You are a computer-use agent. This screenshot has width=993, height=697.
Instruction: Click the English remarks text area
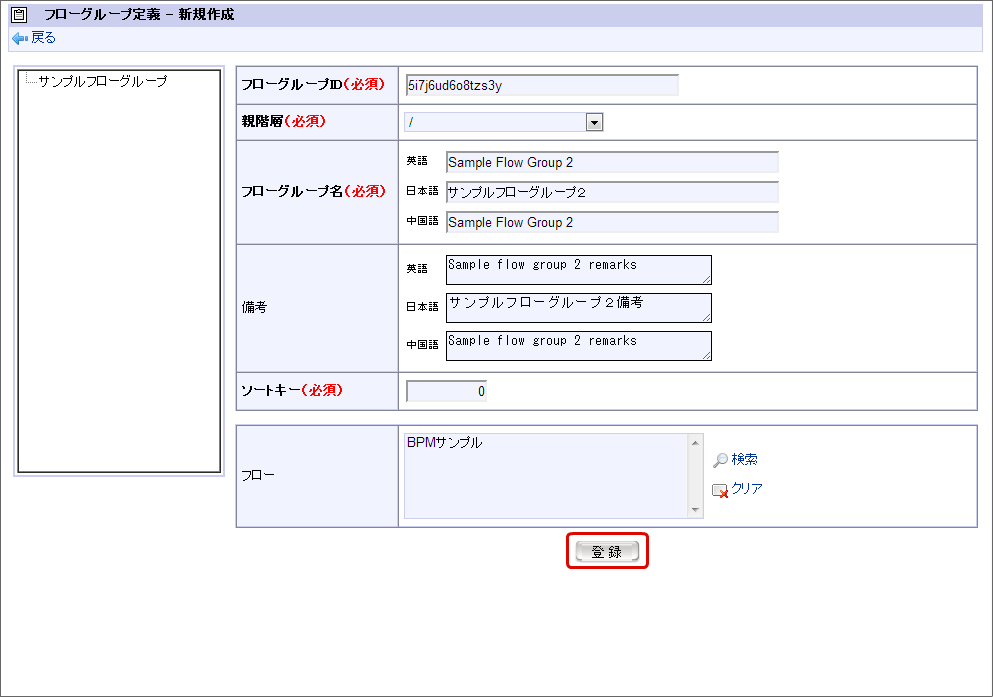tap(578, 270)
